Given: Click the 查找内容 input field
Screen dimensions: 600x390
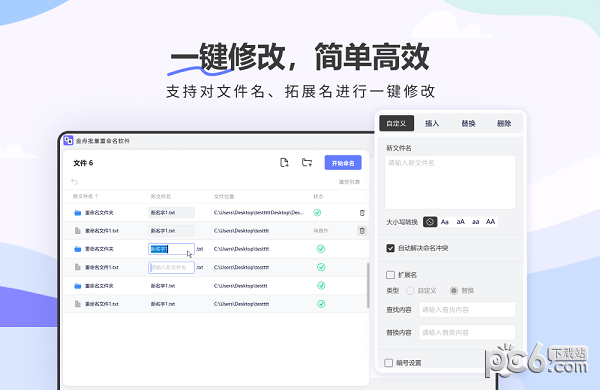Looking at the screenshot, I should [467, 310].
